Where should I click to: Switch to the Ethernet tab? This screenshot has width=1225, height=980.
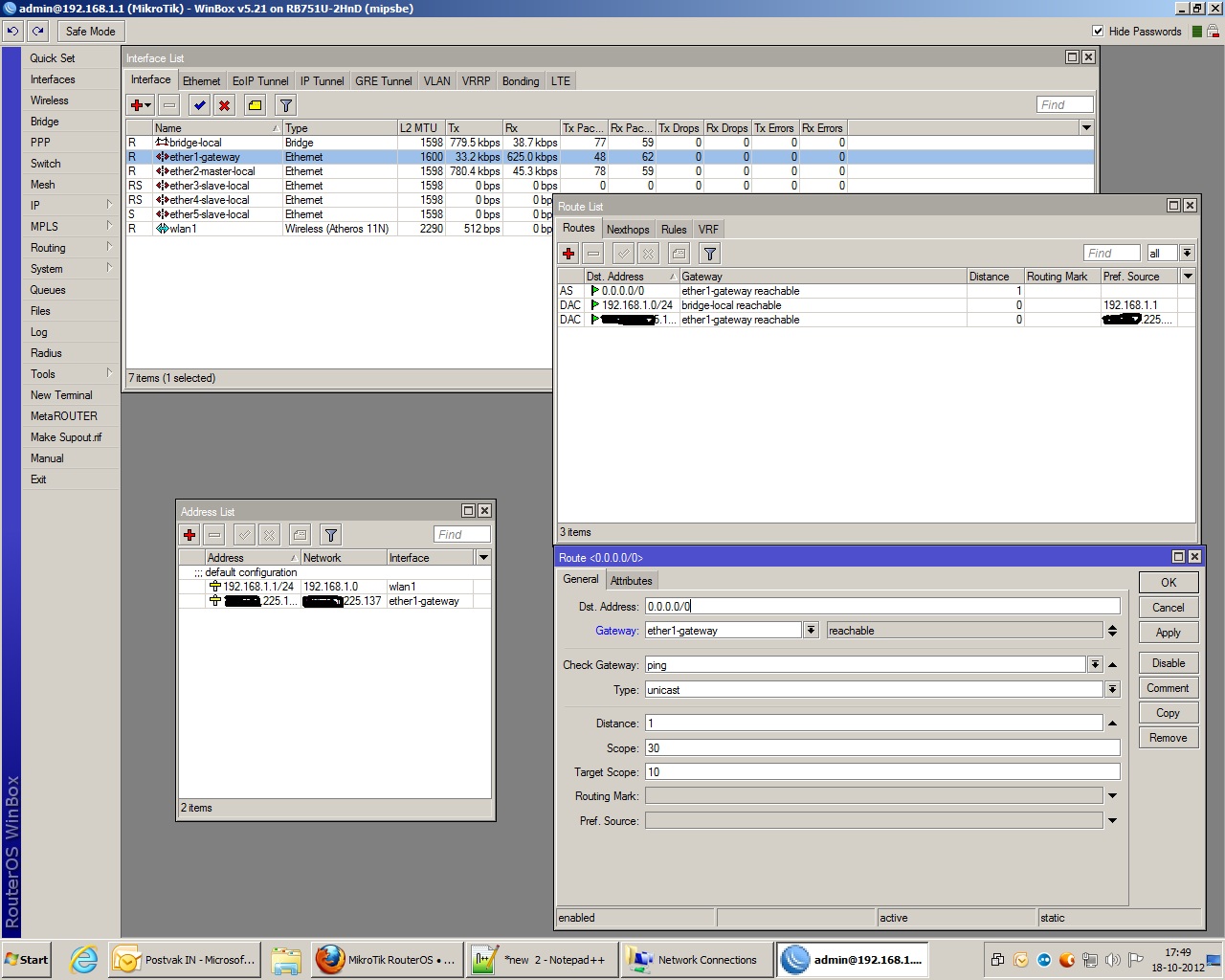point(201,81)
